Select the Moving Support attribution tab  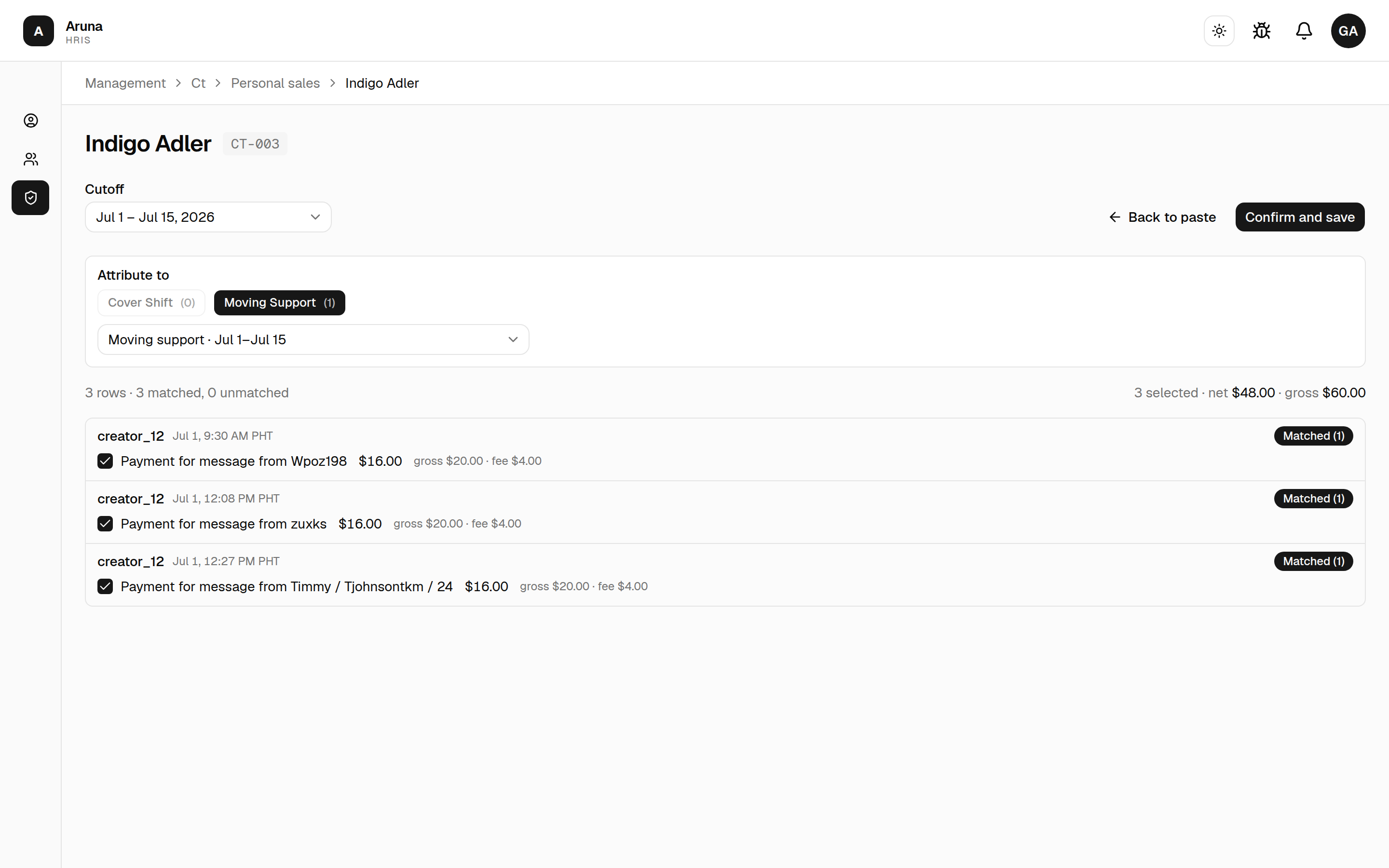pos(280,302)
